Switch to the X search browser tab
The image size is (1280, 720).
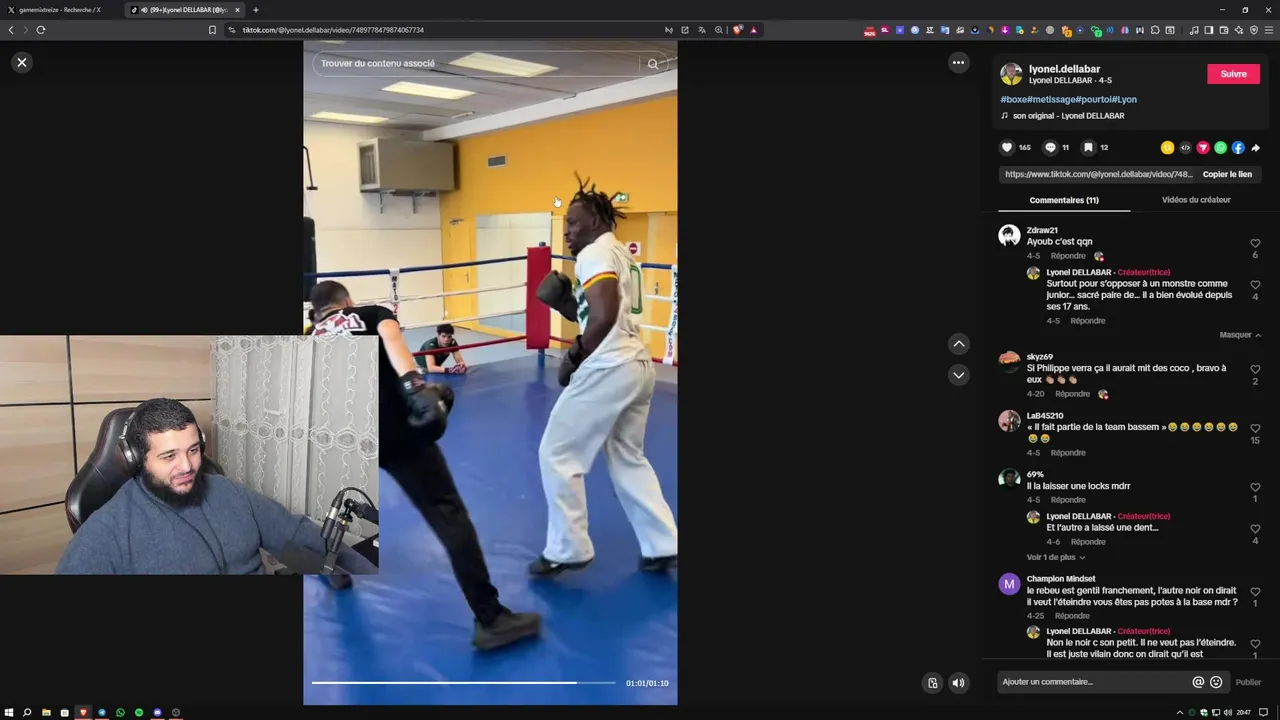[60, 10]
